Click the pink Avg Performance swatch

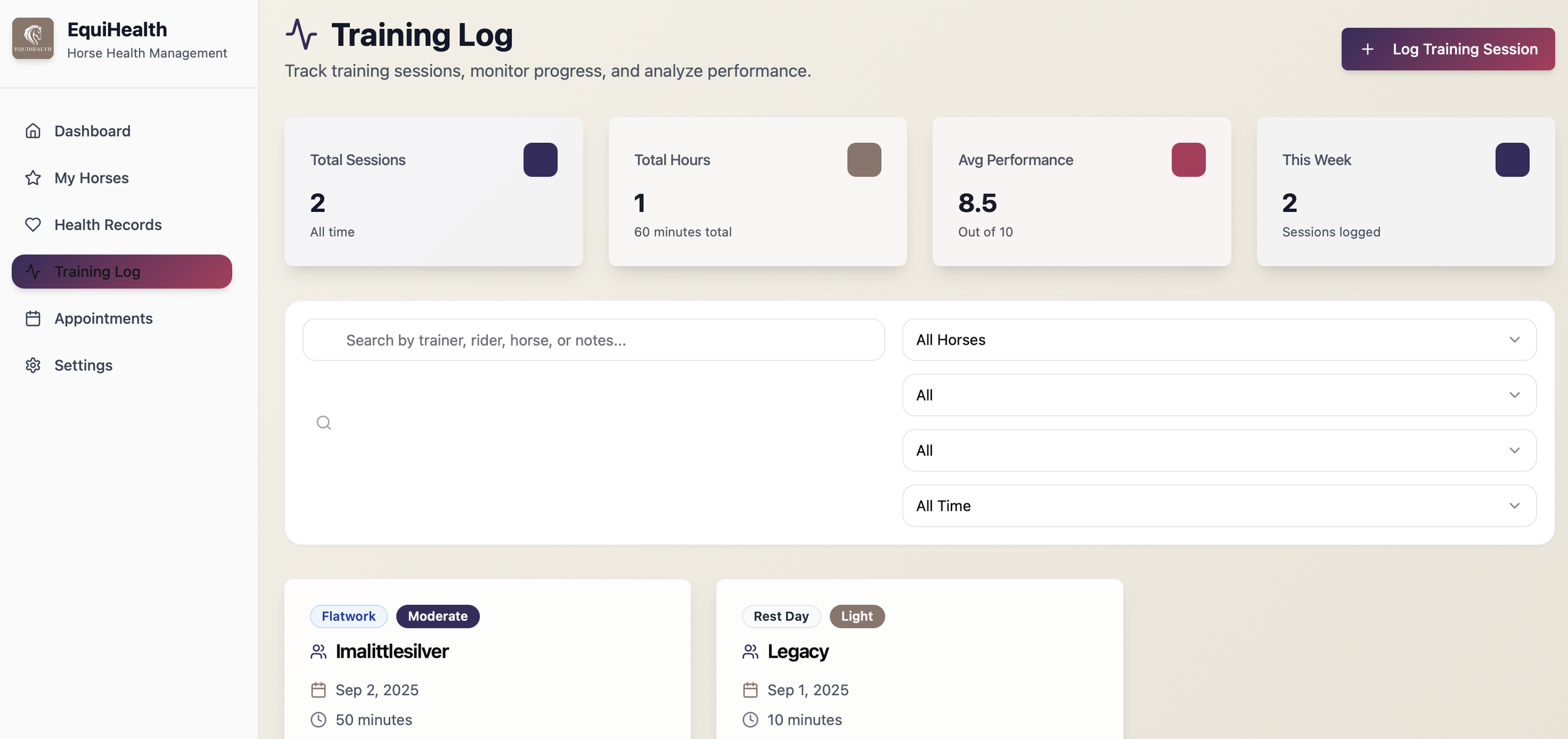click(1188, 160)
